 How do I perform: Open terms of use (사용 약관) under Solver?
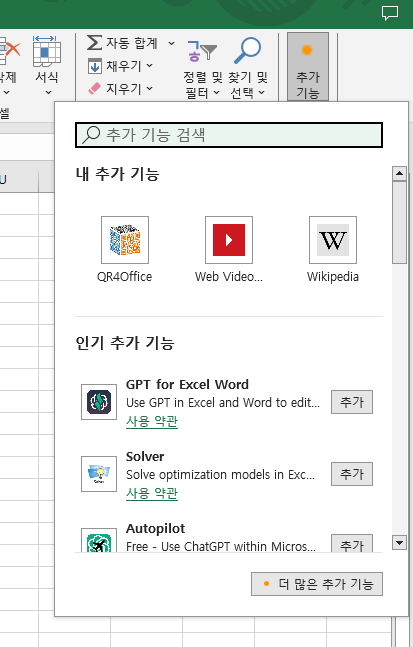point(152,493)
